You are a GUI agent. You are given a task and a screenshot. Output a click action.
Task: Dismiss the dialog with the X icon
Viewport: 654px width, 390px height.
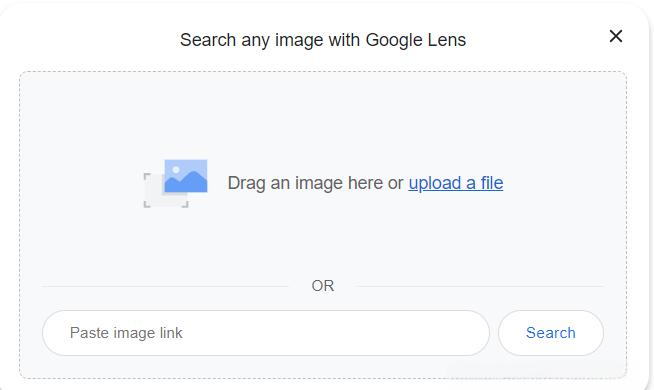tap(616, 36)
